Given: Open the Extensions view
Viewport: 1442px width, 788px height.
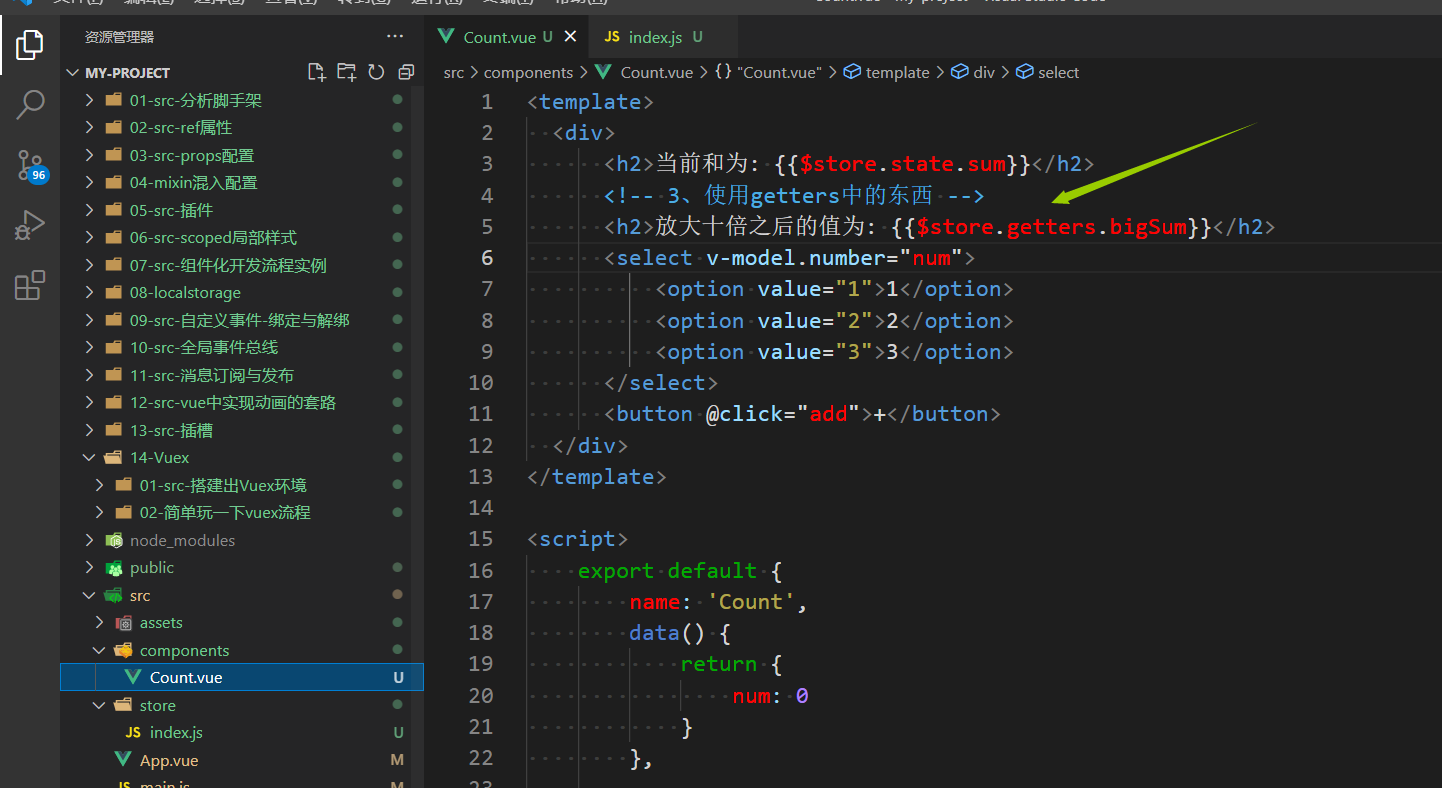Looking at the screenshot, I should 30,286.
